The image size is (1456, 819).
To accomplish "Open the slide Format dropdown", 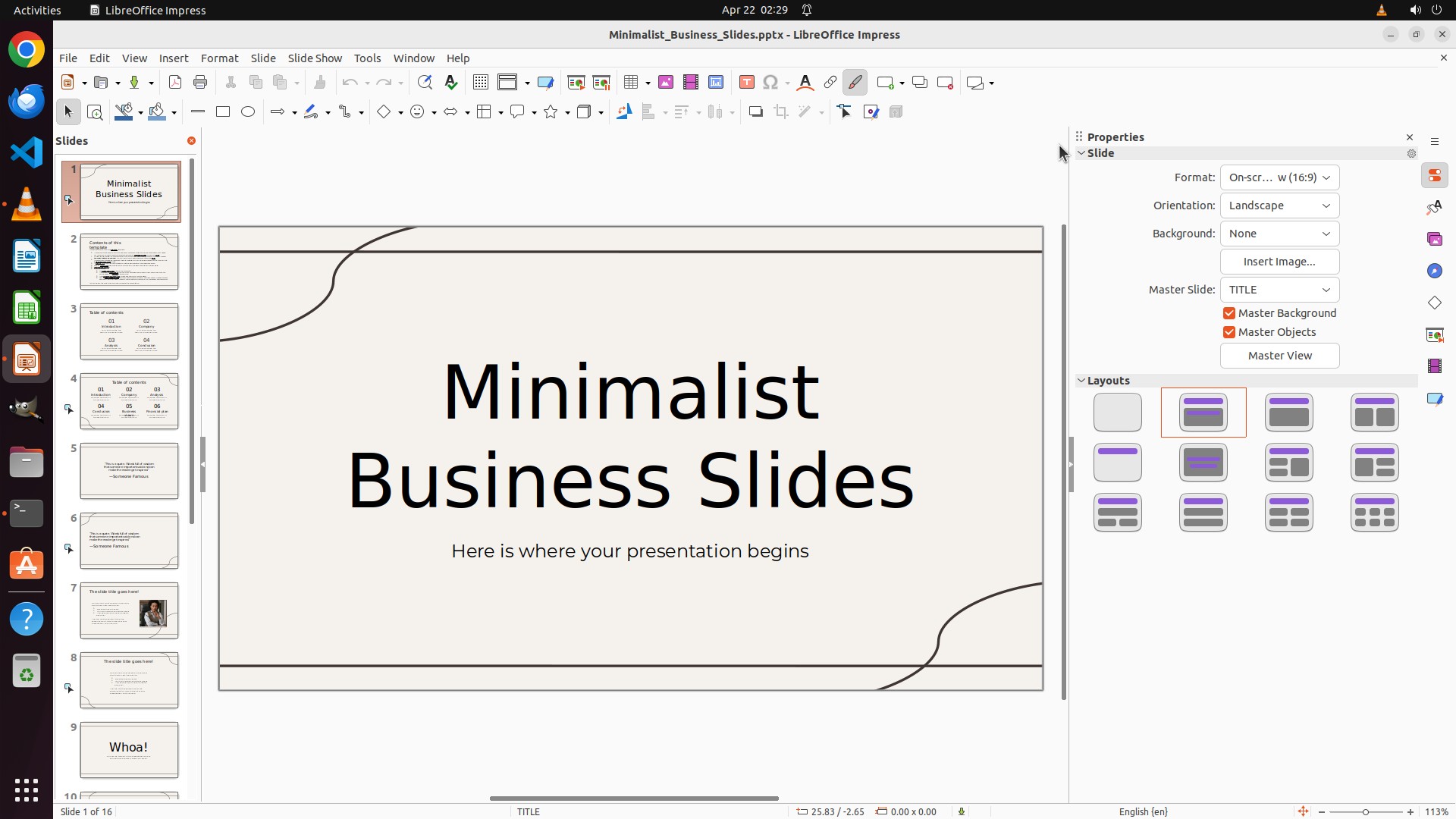I will point(1279,177).
